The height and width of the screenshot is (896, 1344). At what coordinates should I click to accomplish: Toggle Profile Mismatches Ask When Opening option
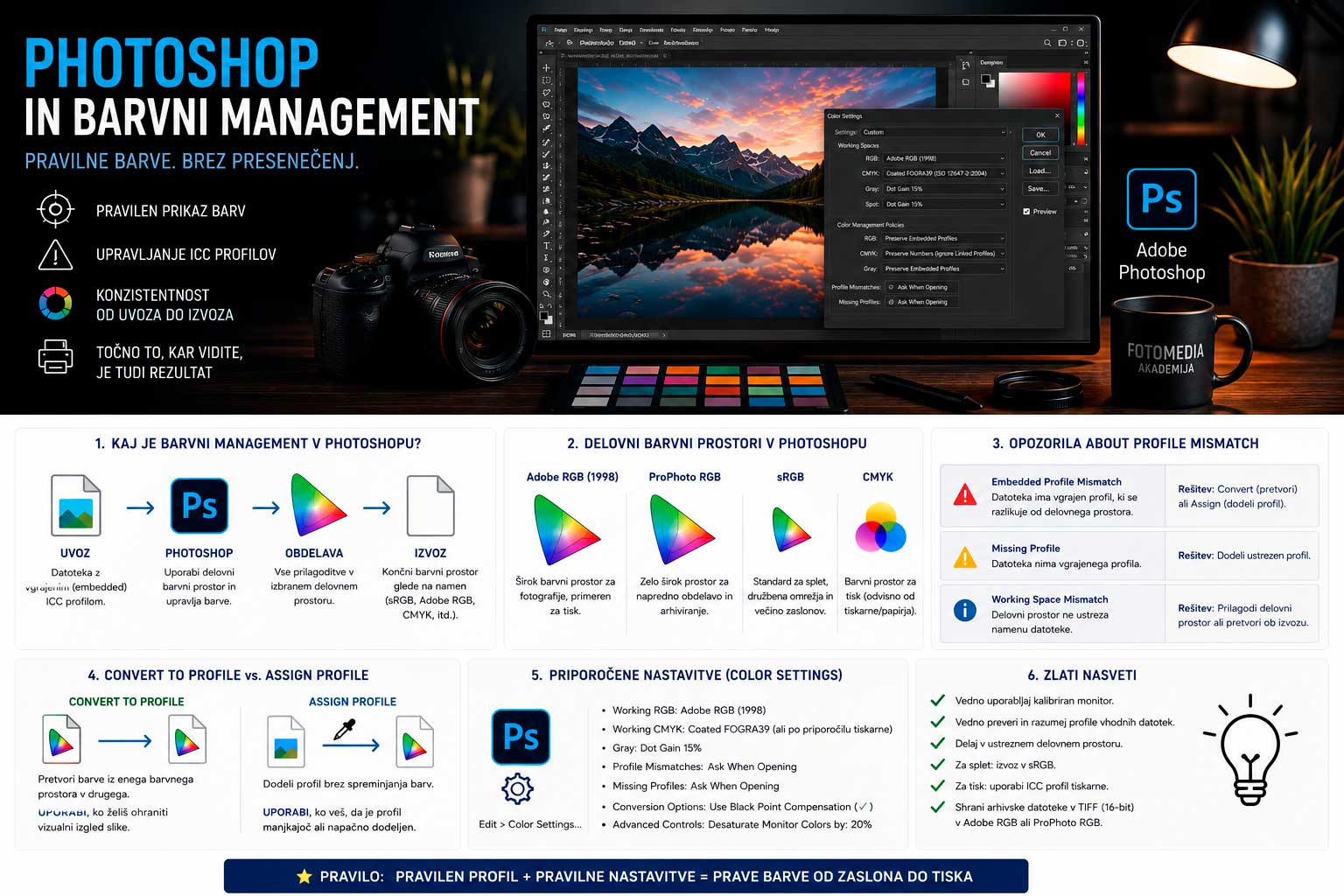(921, 286)
